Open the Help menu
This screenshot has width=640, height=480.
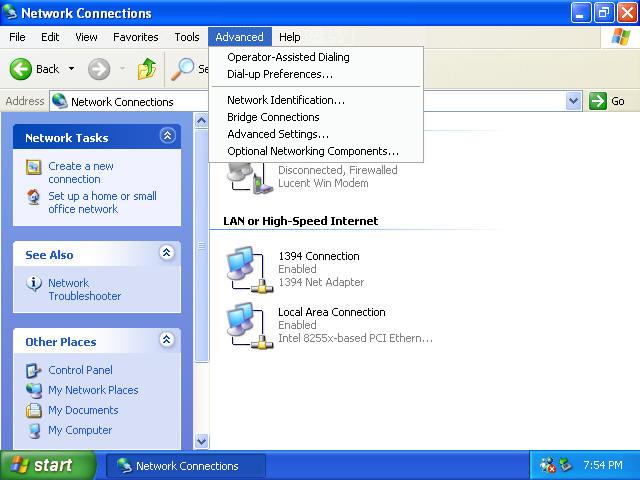coord(289,37)
